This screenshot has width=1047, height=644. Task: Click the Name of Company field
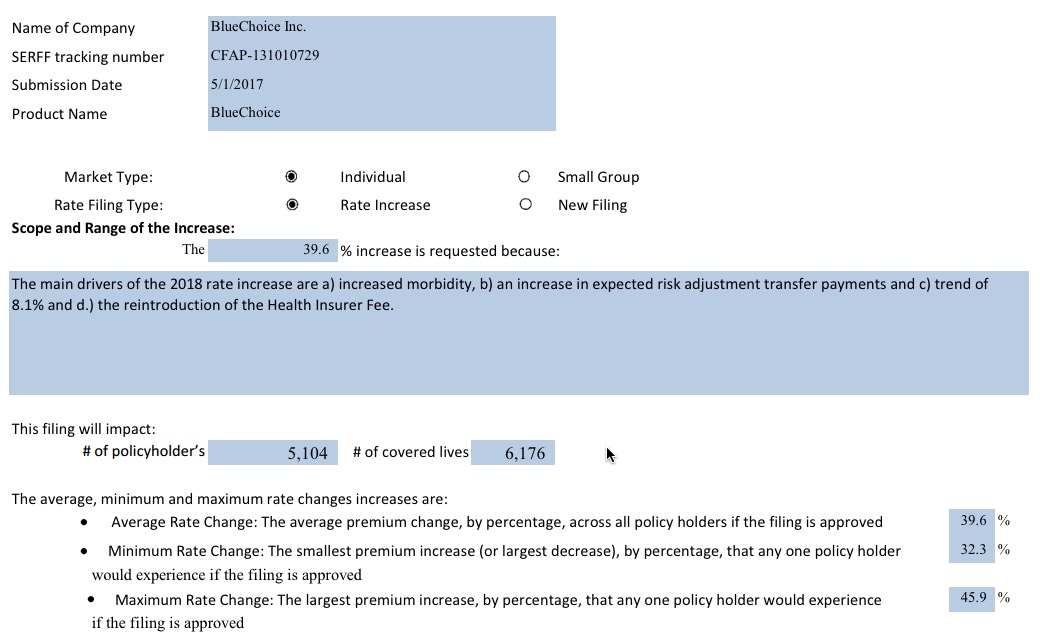click(381, 28)
